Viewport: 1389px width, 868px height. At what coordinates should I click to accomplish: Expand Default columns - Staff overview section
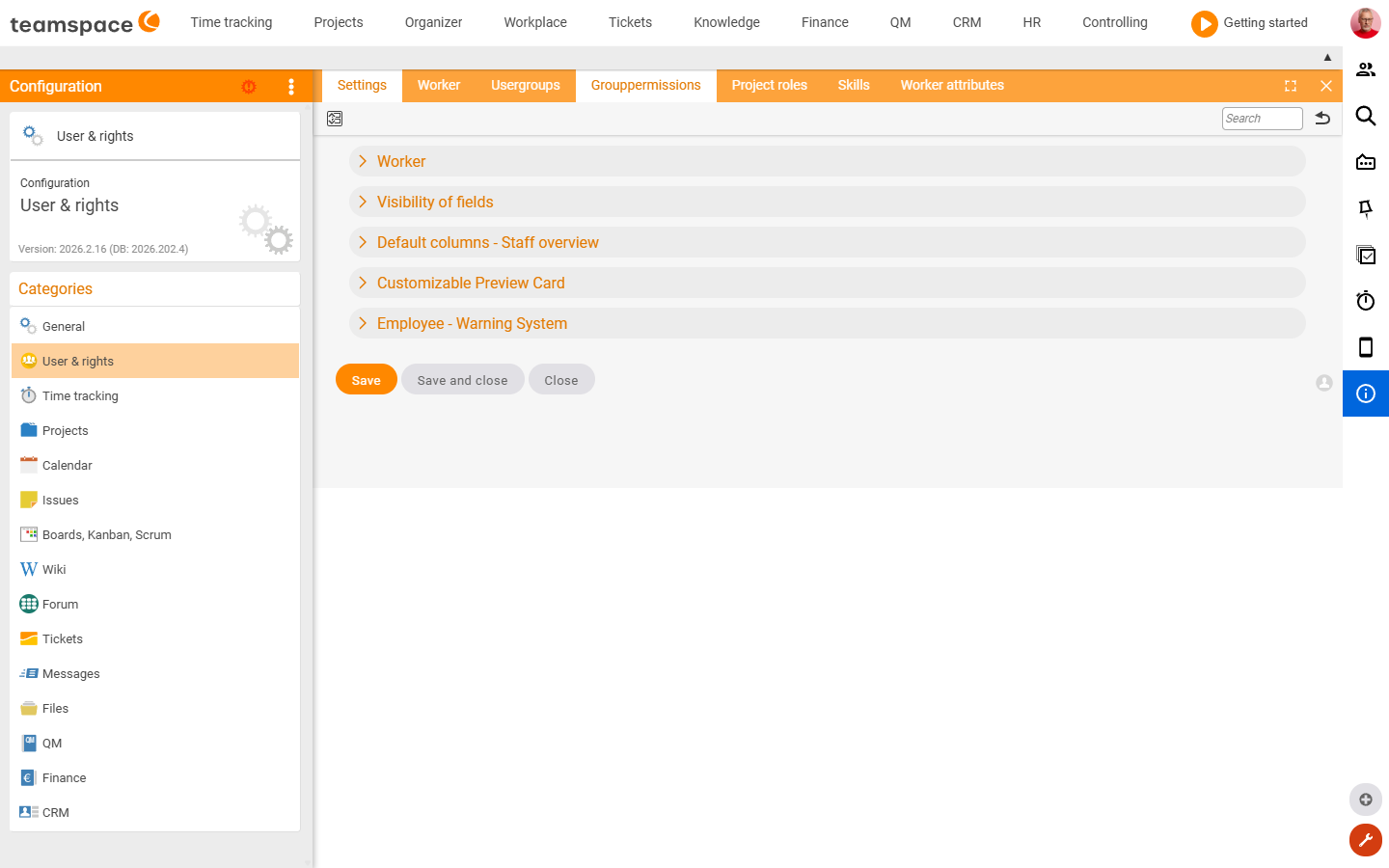pos(828,242)
